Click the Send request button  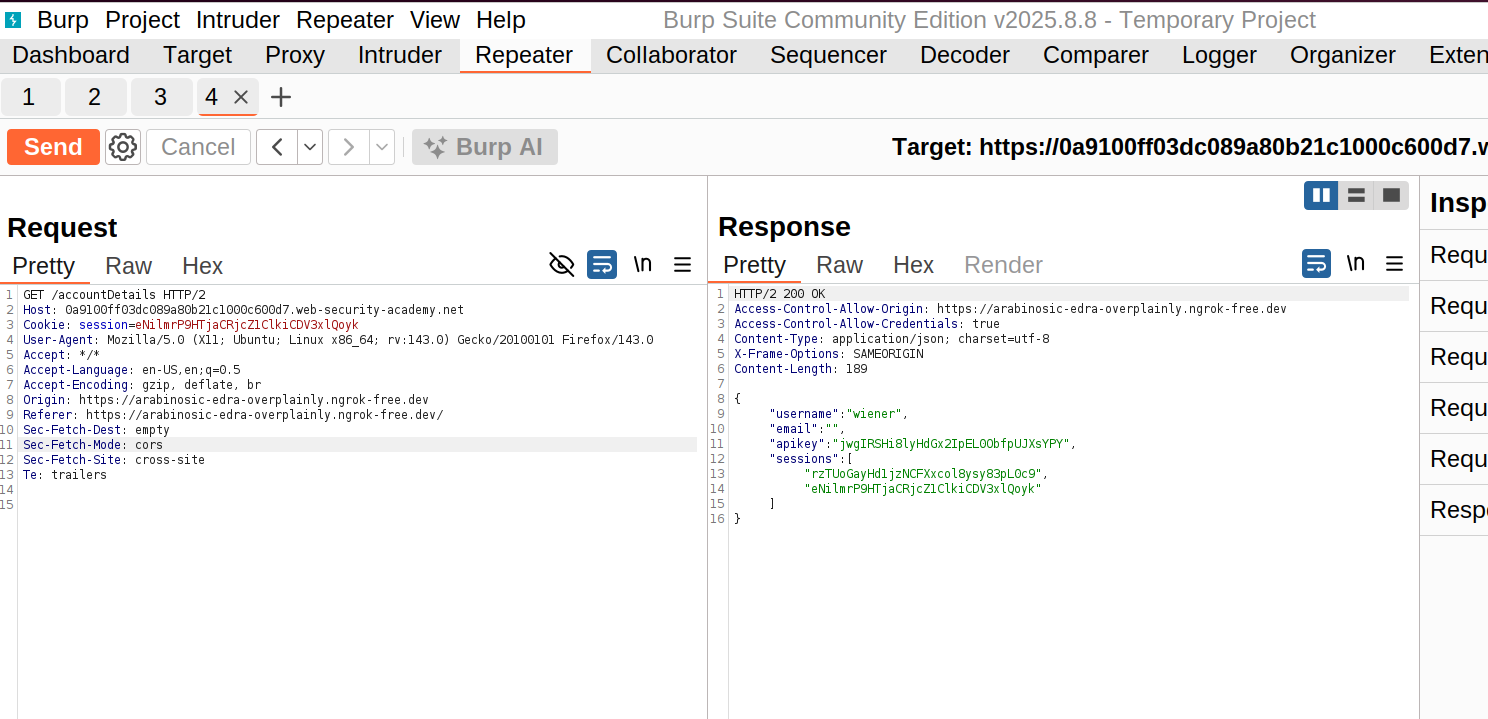53,147
